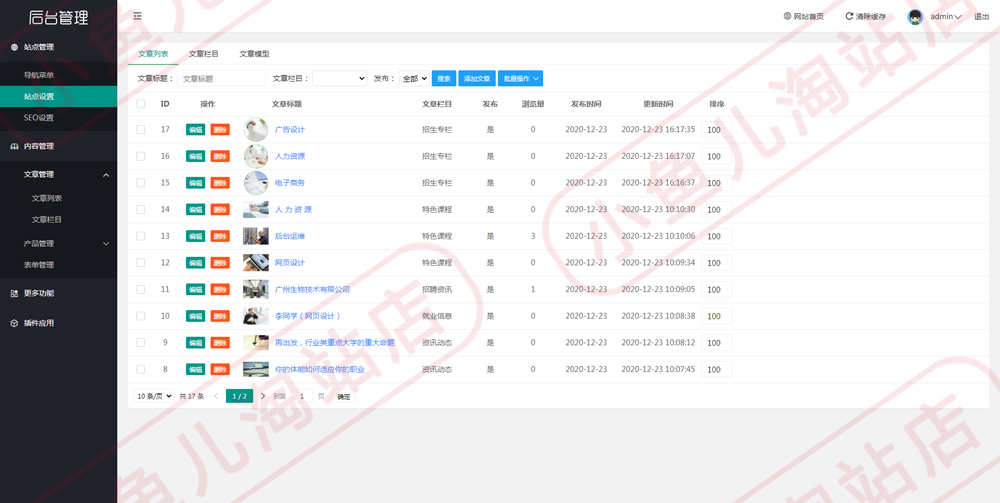Open the admin user dropdown

946,17
